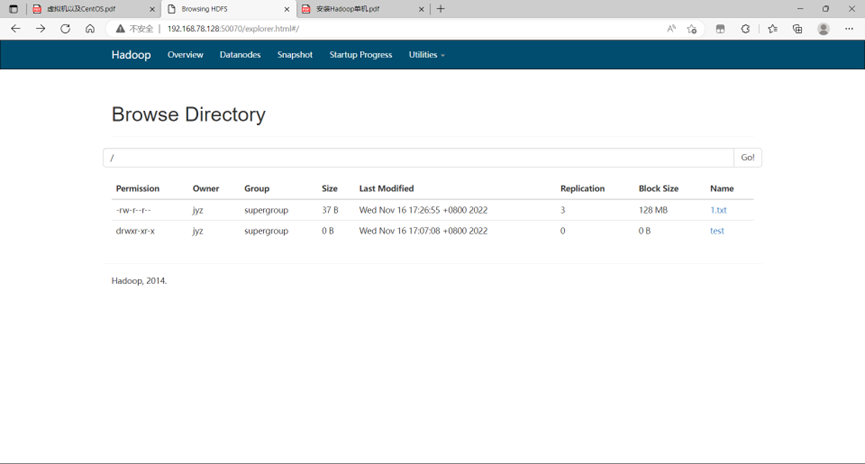
Task: Open the tab actions menu icon
Action: (x=13, y=9)
